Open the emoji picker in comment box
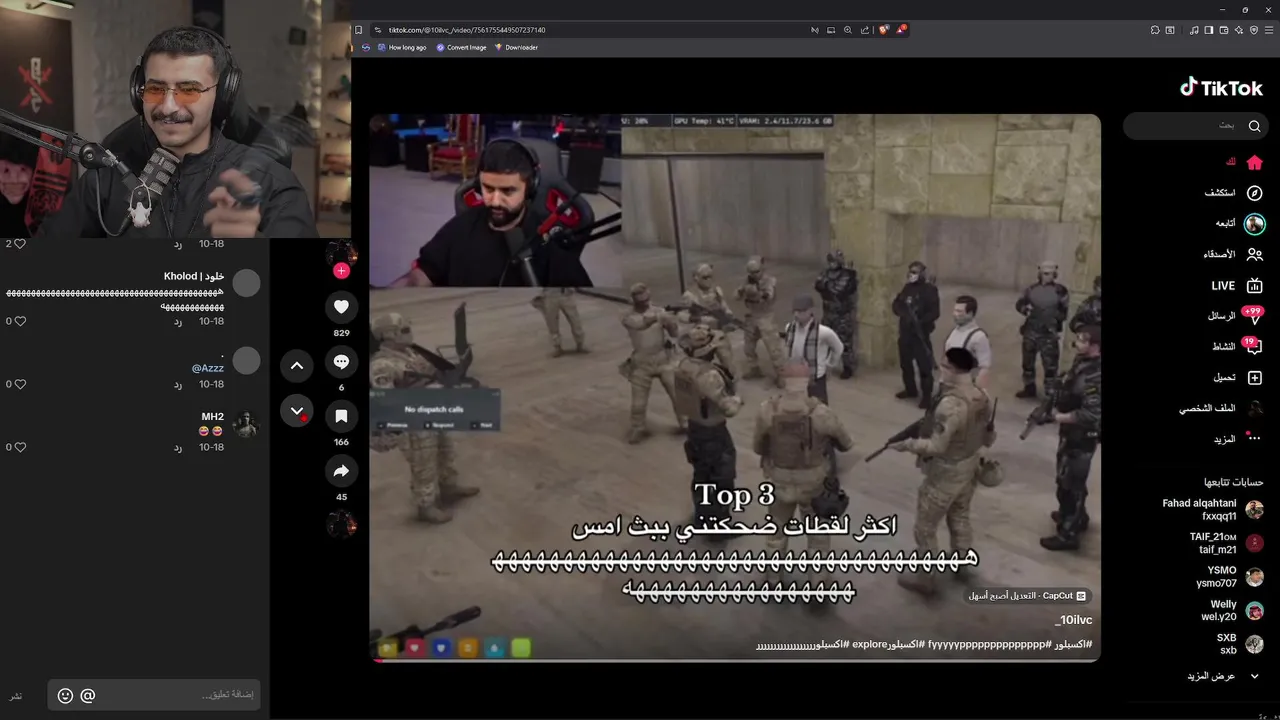The width and height of the screenshot is (1280, 720). click(65, 695)
